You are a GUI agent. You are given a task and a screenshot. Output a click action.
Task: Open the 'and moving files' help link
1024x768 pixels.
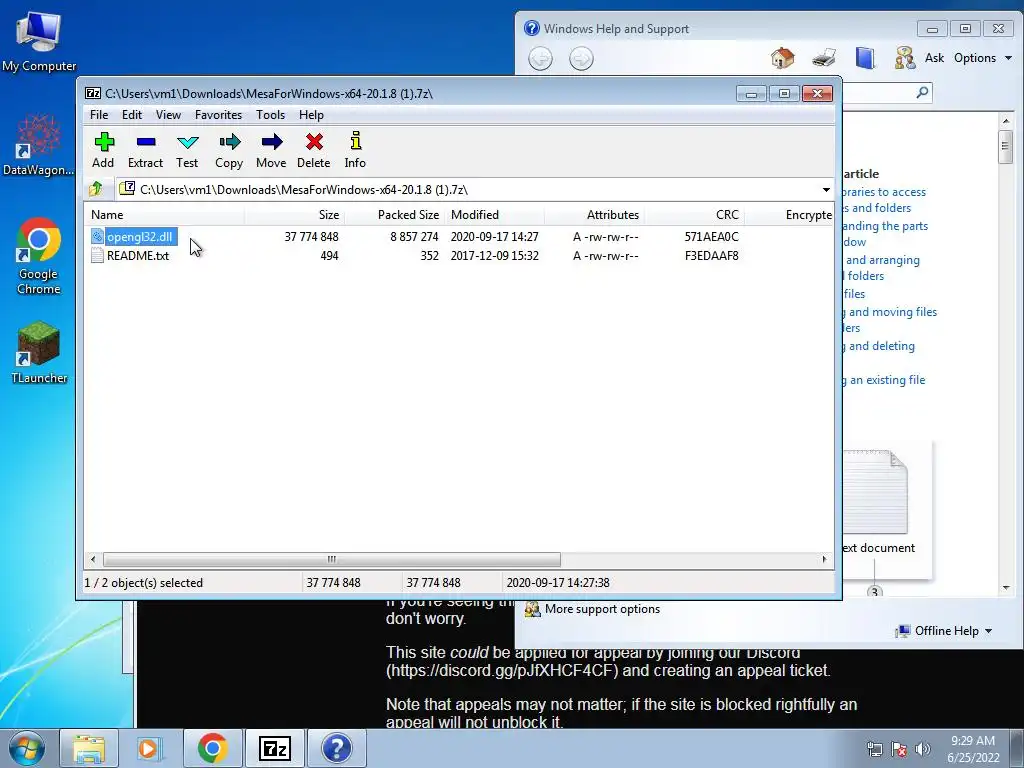pyautogui.click(x=892, y=312)
